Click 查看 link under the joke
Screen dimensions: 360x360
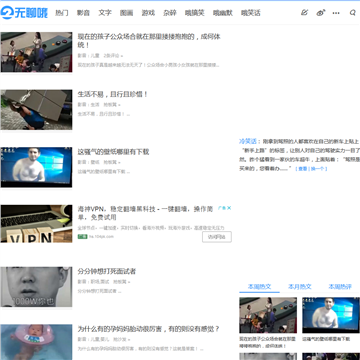pos(303,169)
